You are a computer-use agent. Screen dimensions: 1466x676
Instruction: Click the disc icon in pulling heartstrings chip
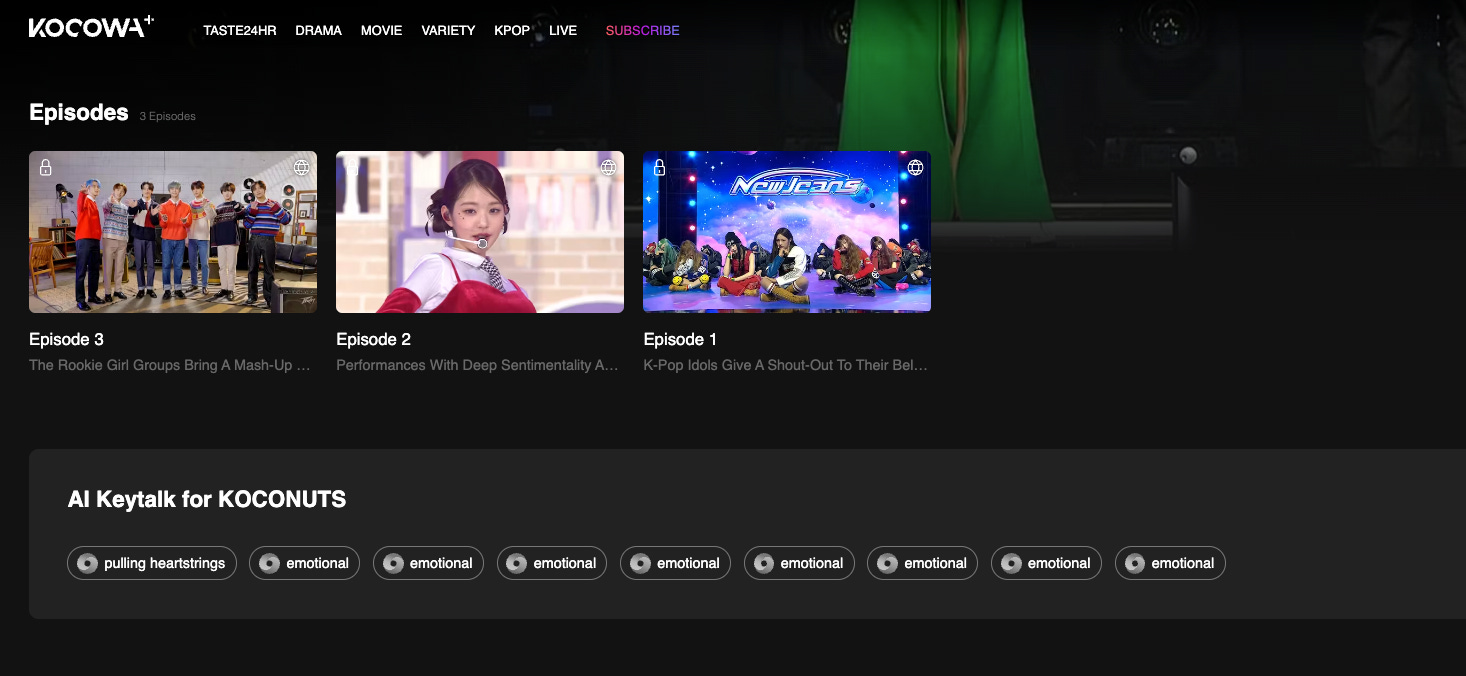point(87,563)
